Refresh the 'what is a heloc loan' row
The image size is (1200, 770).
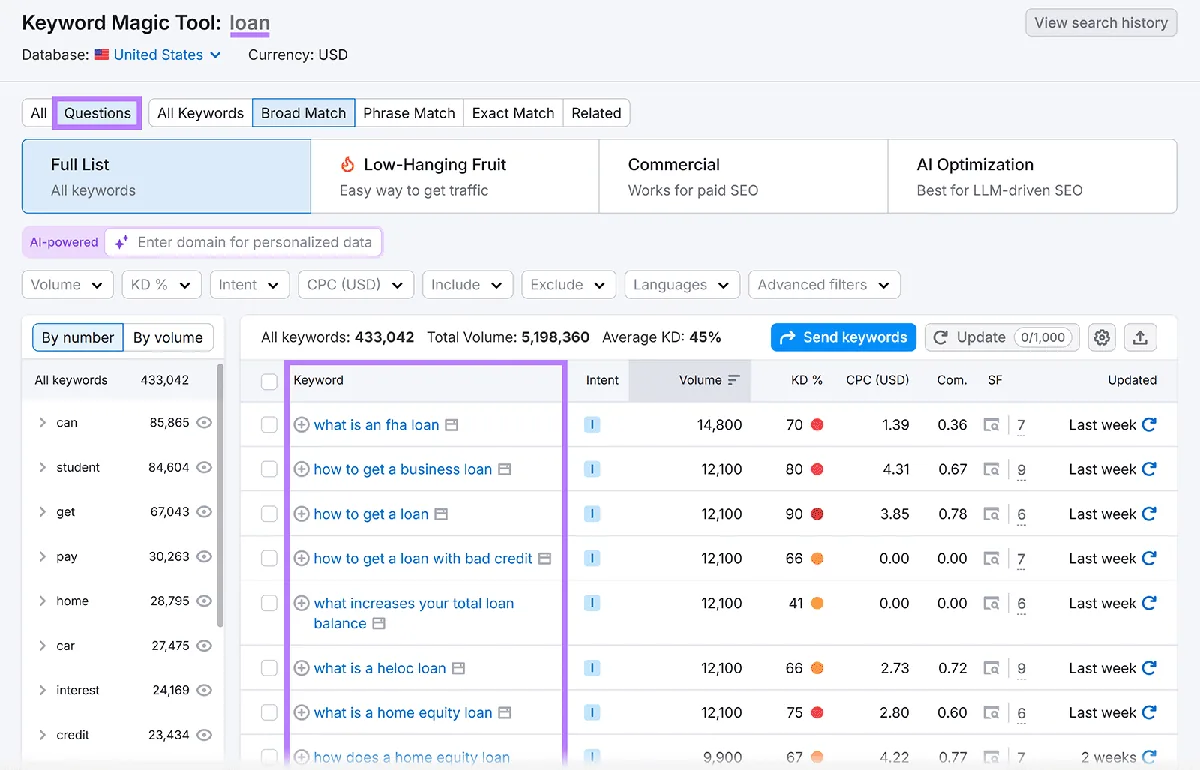tap(1149, 668)
